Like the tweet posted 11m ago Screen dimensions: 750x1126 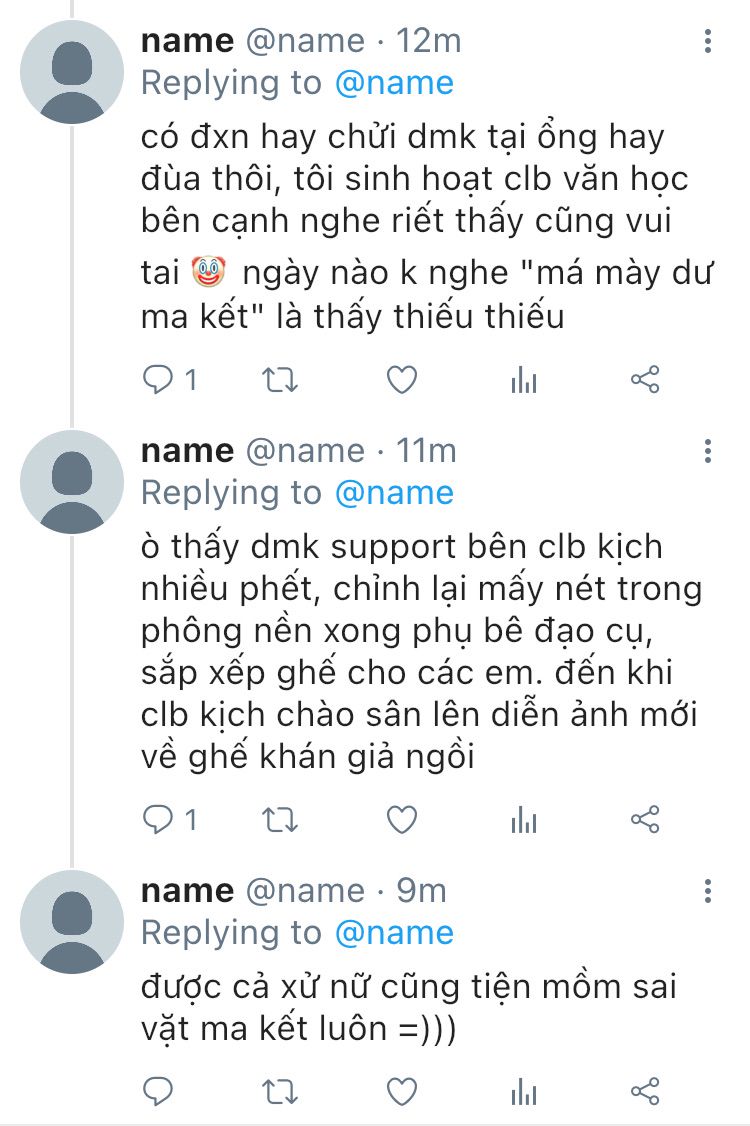point(401,821)
